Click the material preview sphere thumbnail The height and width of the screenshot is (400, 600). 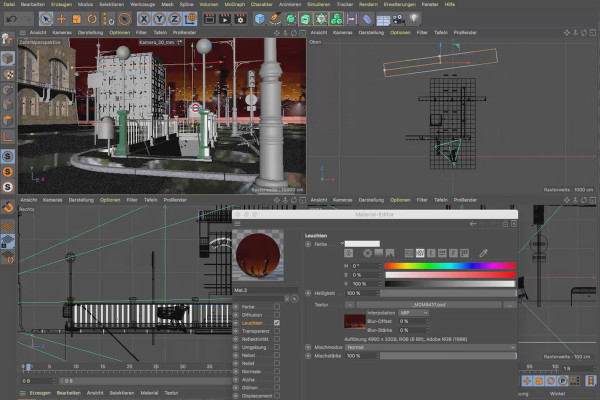(258, 255)
